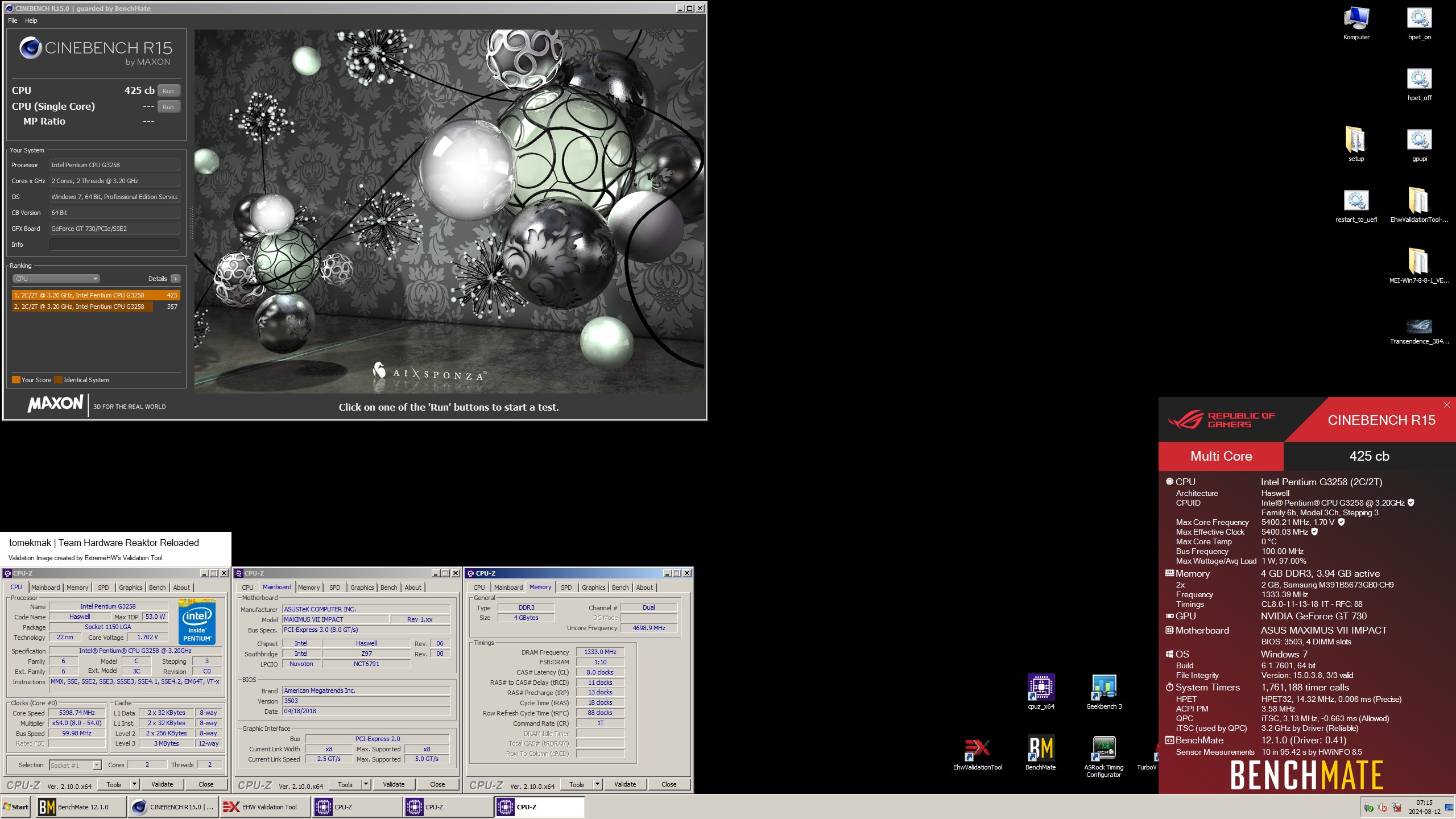Close the BenchMate result overlay
The height and width of the screenshot is (819, 1456).
click(x=1447, y=405)
